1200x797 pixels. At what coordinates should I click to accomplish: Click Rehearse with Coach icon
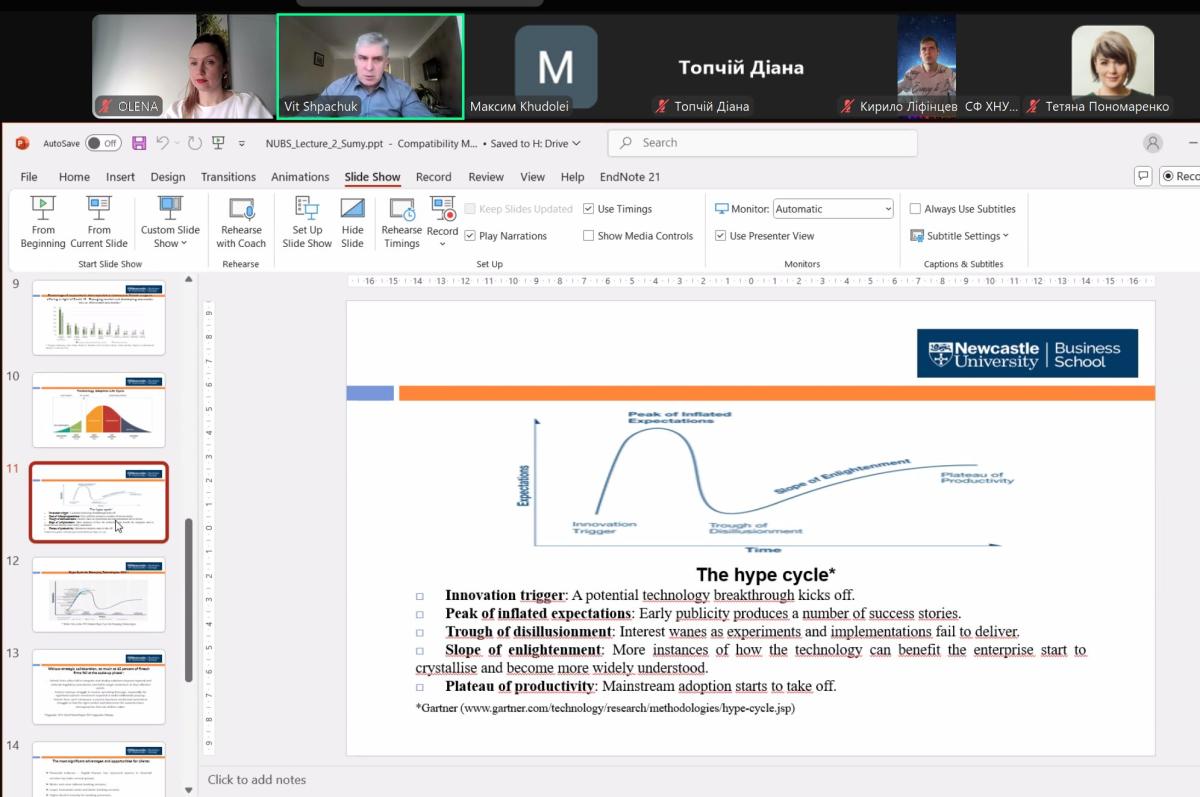coord(241,221)
